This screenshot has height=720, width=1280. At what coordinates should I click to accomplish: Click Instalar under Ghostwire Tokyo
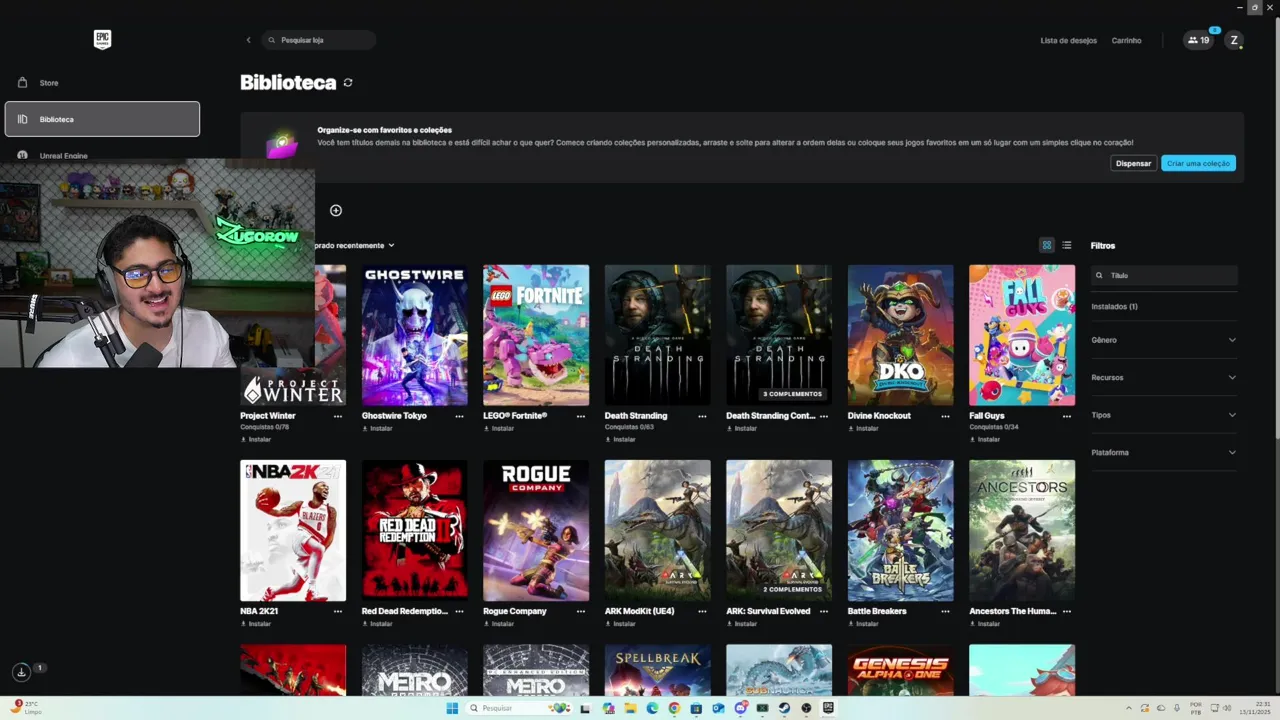(x=377, y=428)
